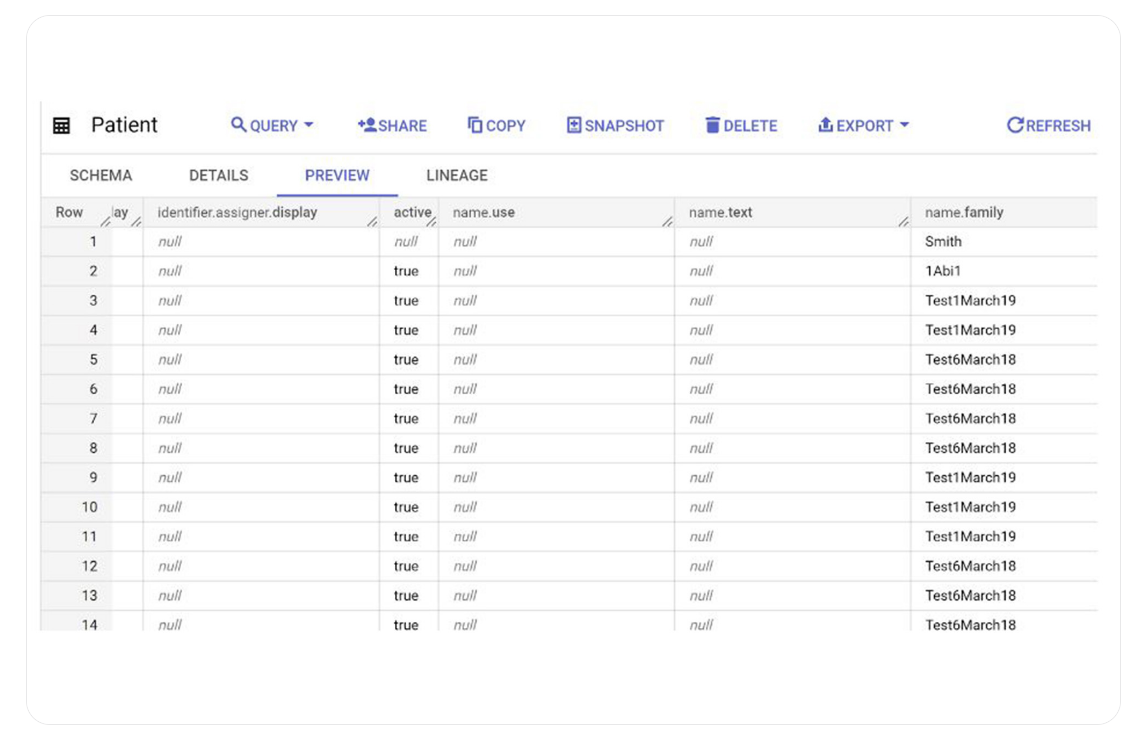The image size is (1142, 749).
Task: Switch to the Schema tab
Action: coord(101,175)
